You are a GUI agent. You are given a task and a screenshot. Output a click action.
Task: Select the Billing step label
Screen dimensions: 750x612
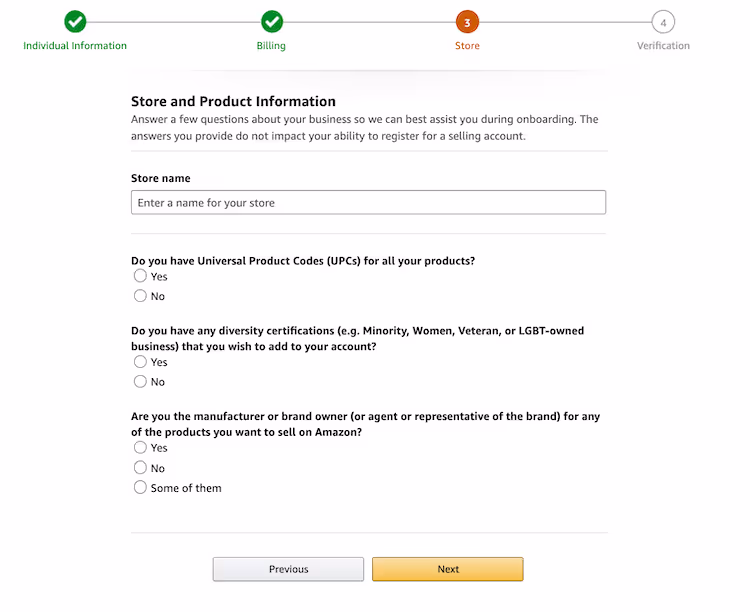(x=271, y=46)
